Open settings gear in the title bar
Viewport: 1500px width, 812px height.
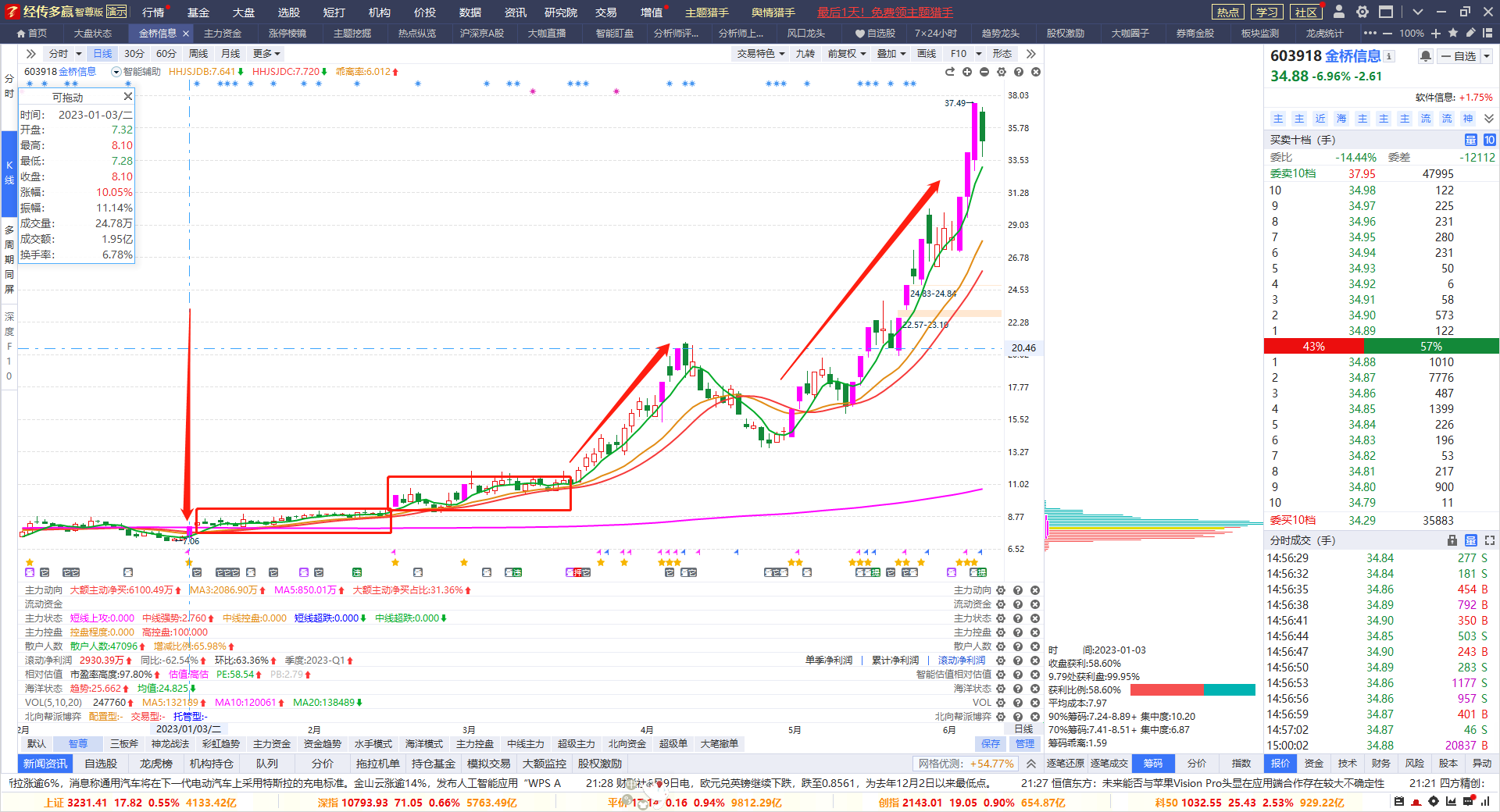1362,12
